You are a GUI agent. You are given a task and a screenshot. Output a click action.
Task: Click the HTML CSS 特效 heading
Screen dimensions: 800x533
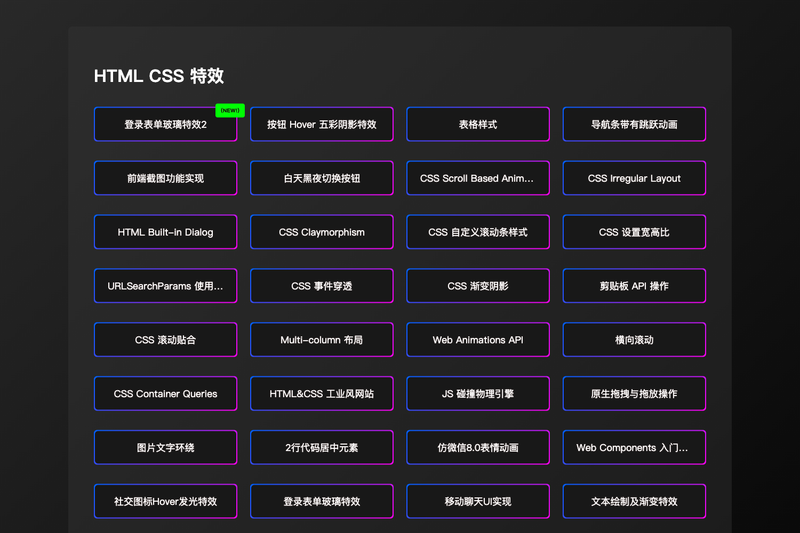[x=159, y=76]
